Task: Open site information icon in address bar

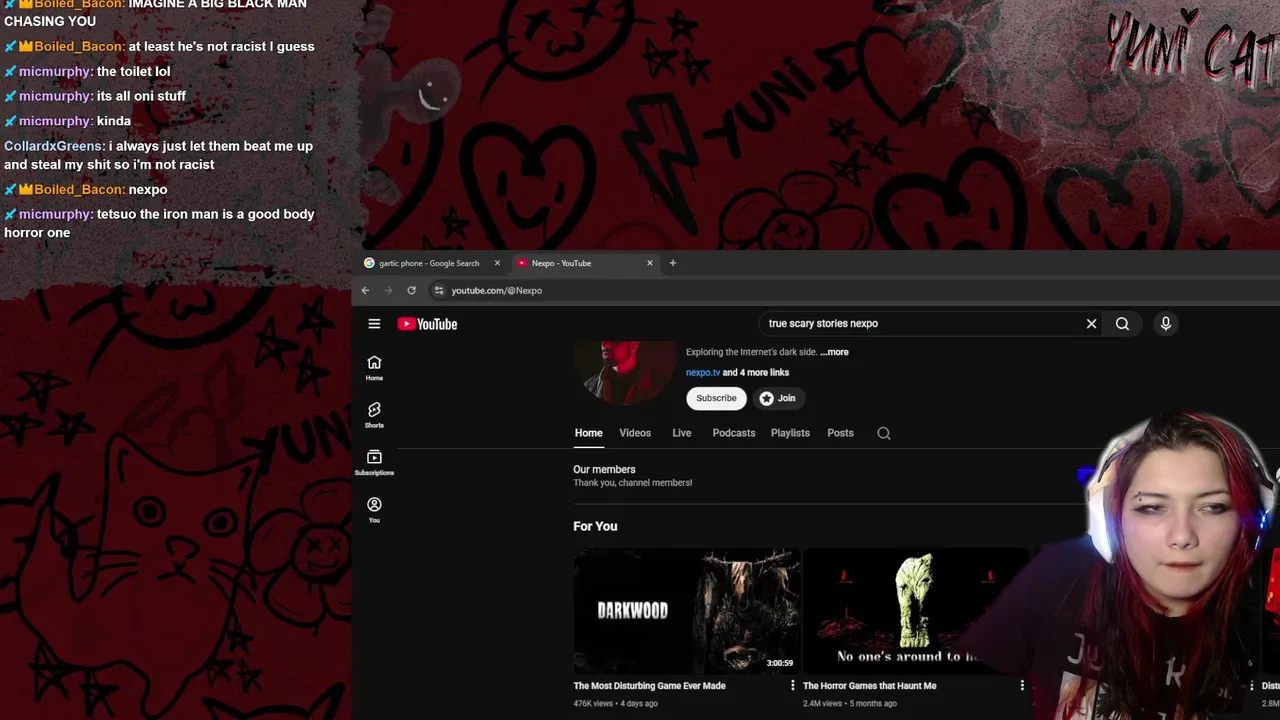Action: (438, 290)
